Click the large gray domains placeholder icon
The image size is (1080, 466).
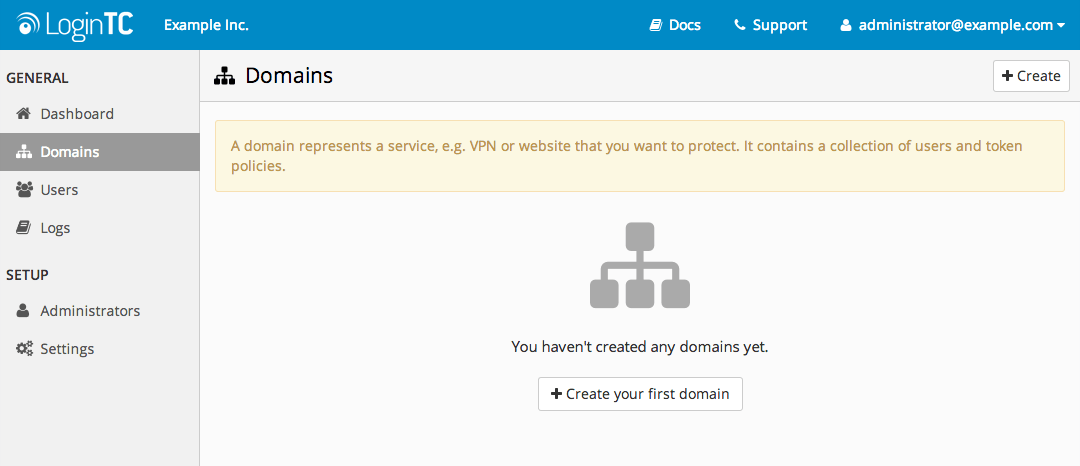coord(640,265)
